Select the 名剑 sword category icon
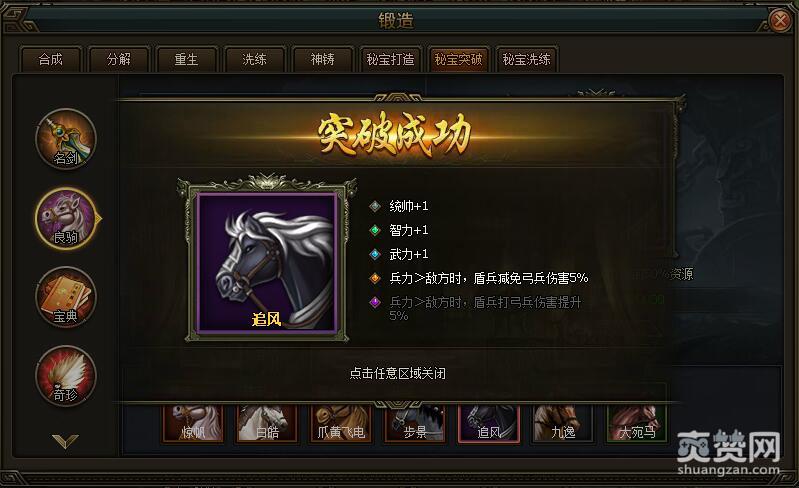 [66, 139]
